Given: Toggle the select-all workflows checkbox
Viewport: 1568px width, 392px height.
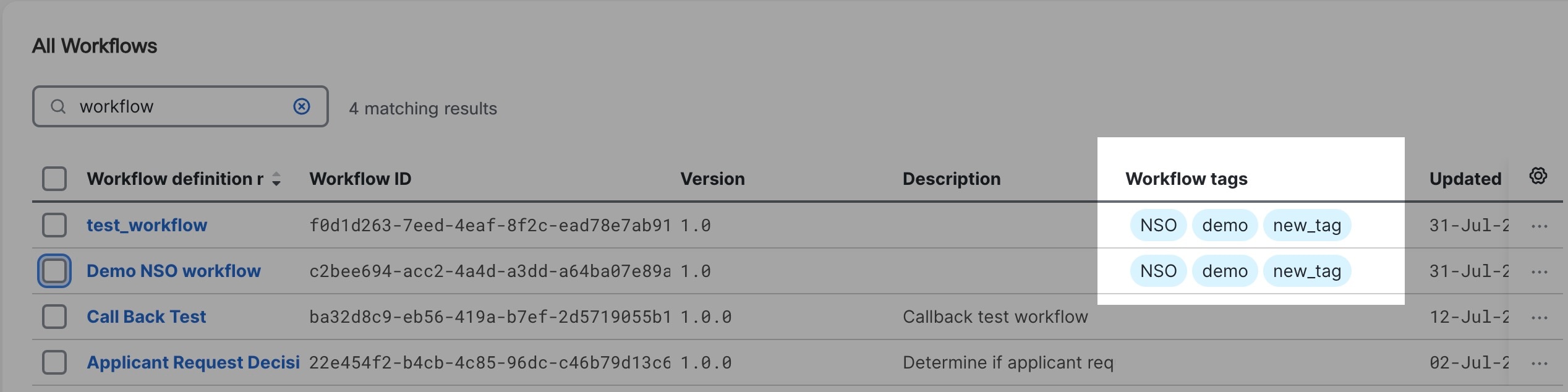Looking at the screenshot, I should [54, 179].
